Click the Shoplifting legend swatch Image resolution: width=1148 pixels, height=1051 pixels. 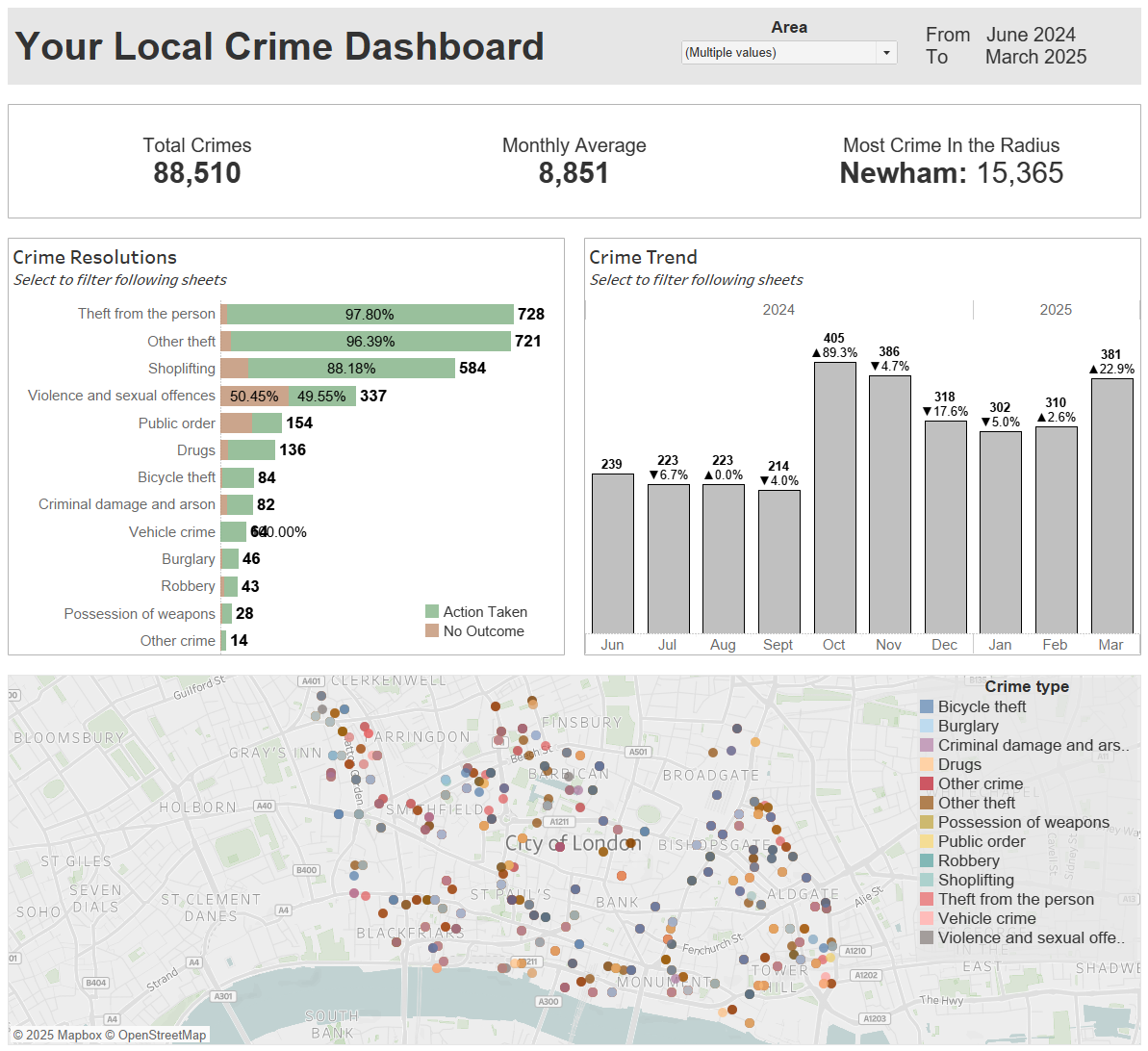click(927, 880)
